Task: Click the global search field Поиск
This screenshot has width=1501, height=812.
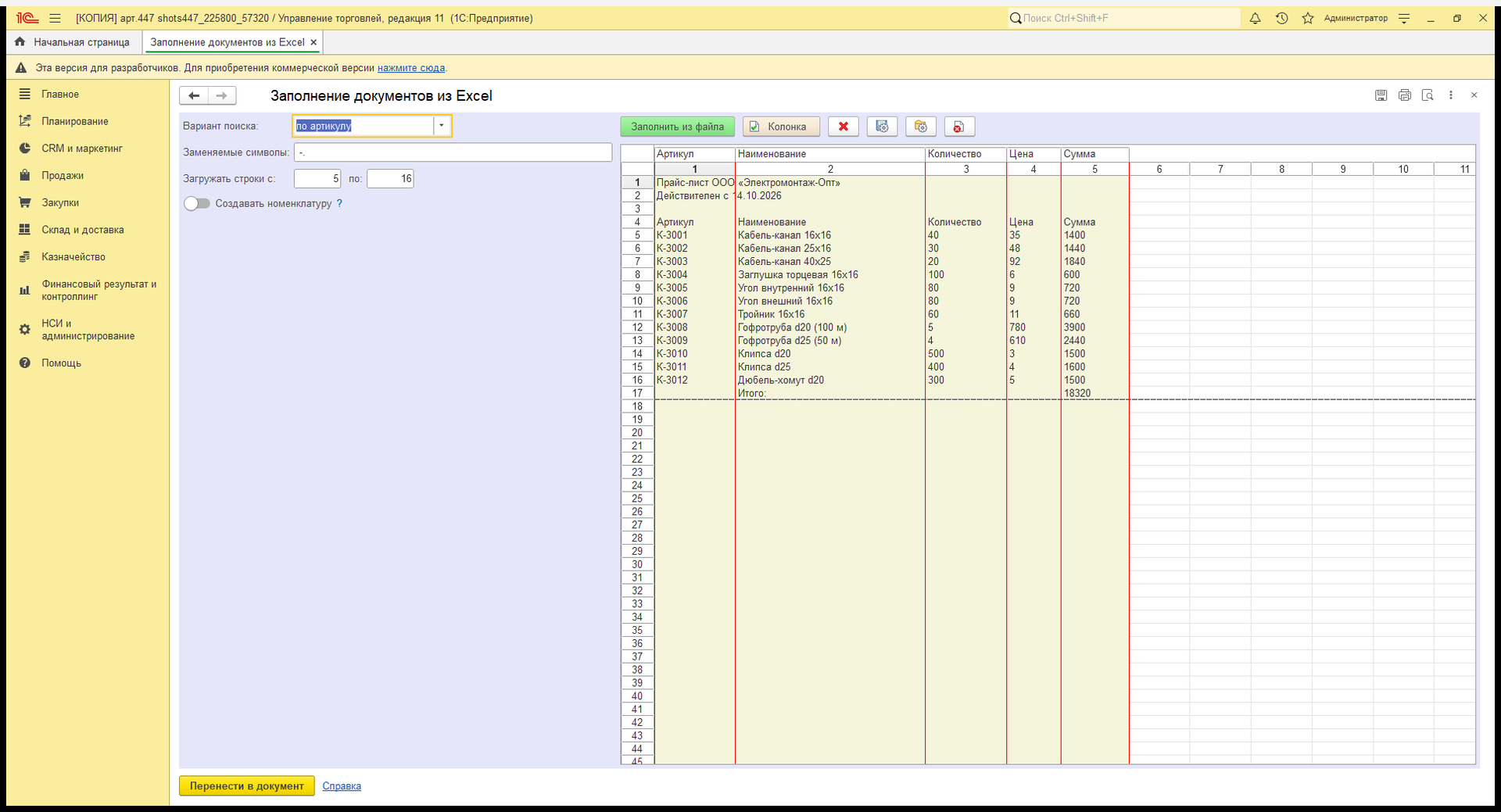Action: point(1123,18)
